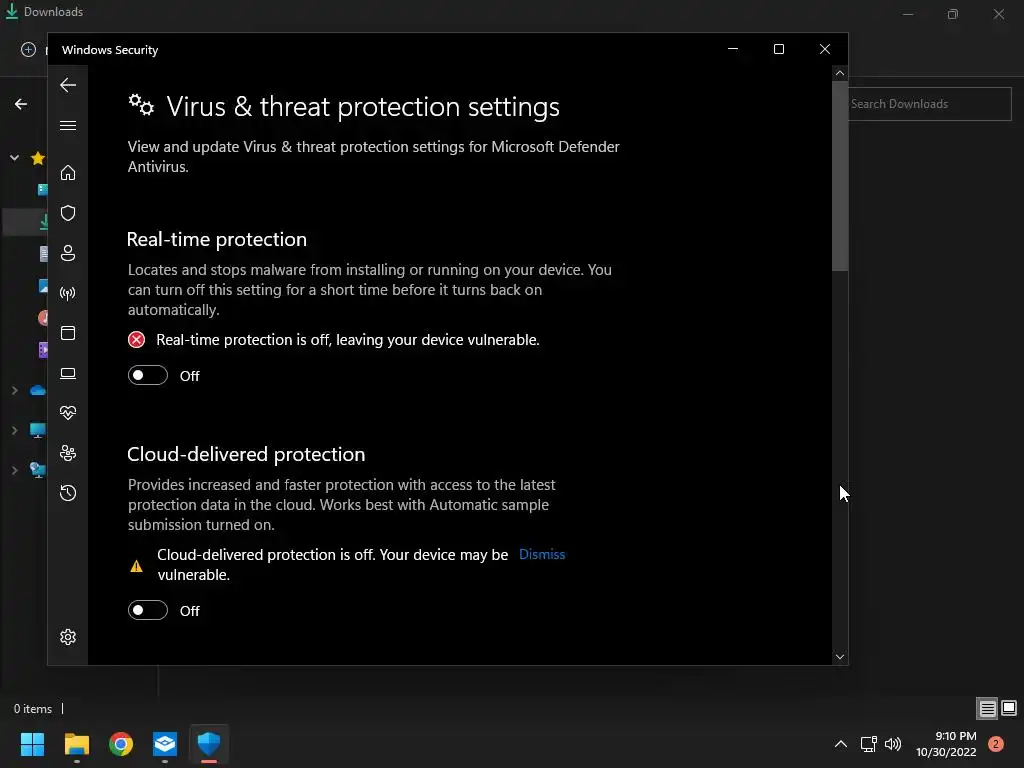The width and height of the screenshot is (1024, 768).
Task: Go back in Windows Security
Action: click(68, 85)
